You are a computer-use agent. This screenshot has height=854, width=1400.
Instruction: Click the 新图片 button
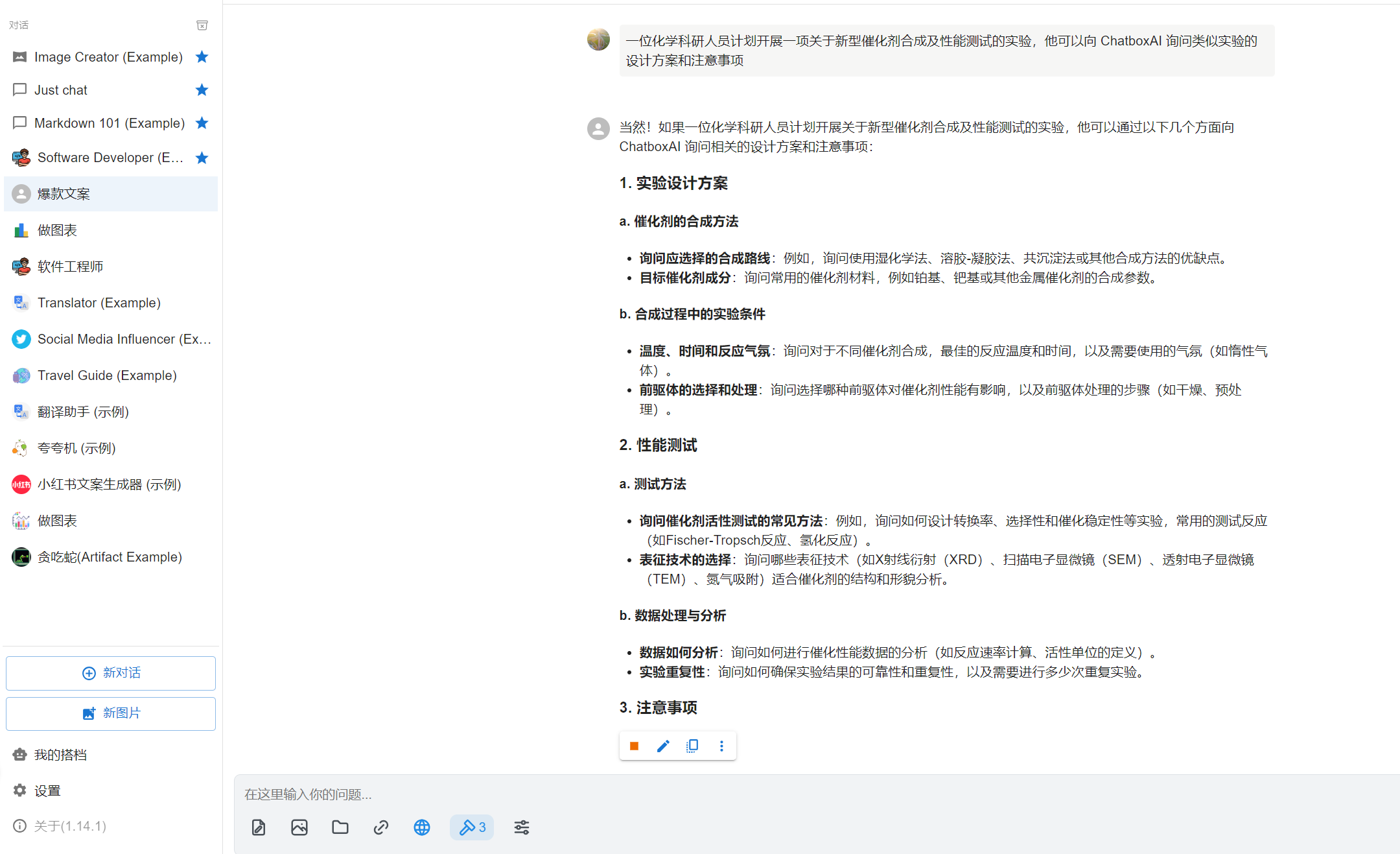pyautogui.click(x=111, y=713)
